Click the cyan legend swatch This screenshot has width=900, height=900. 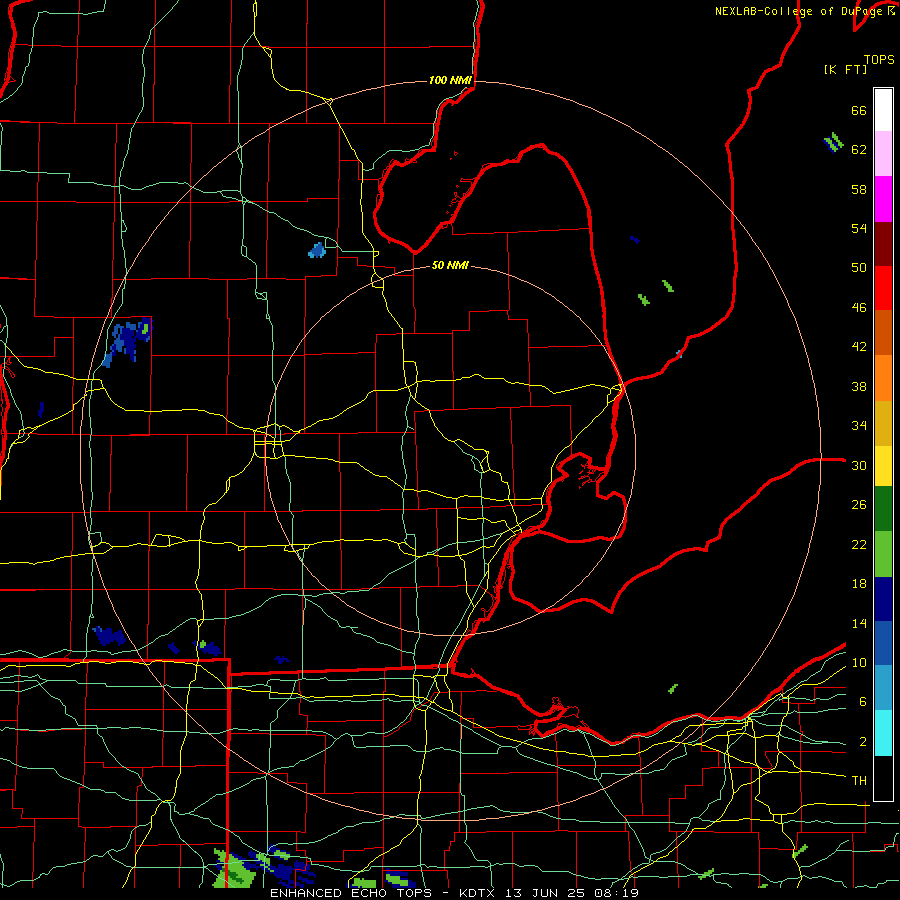(883, 733)
